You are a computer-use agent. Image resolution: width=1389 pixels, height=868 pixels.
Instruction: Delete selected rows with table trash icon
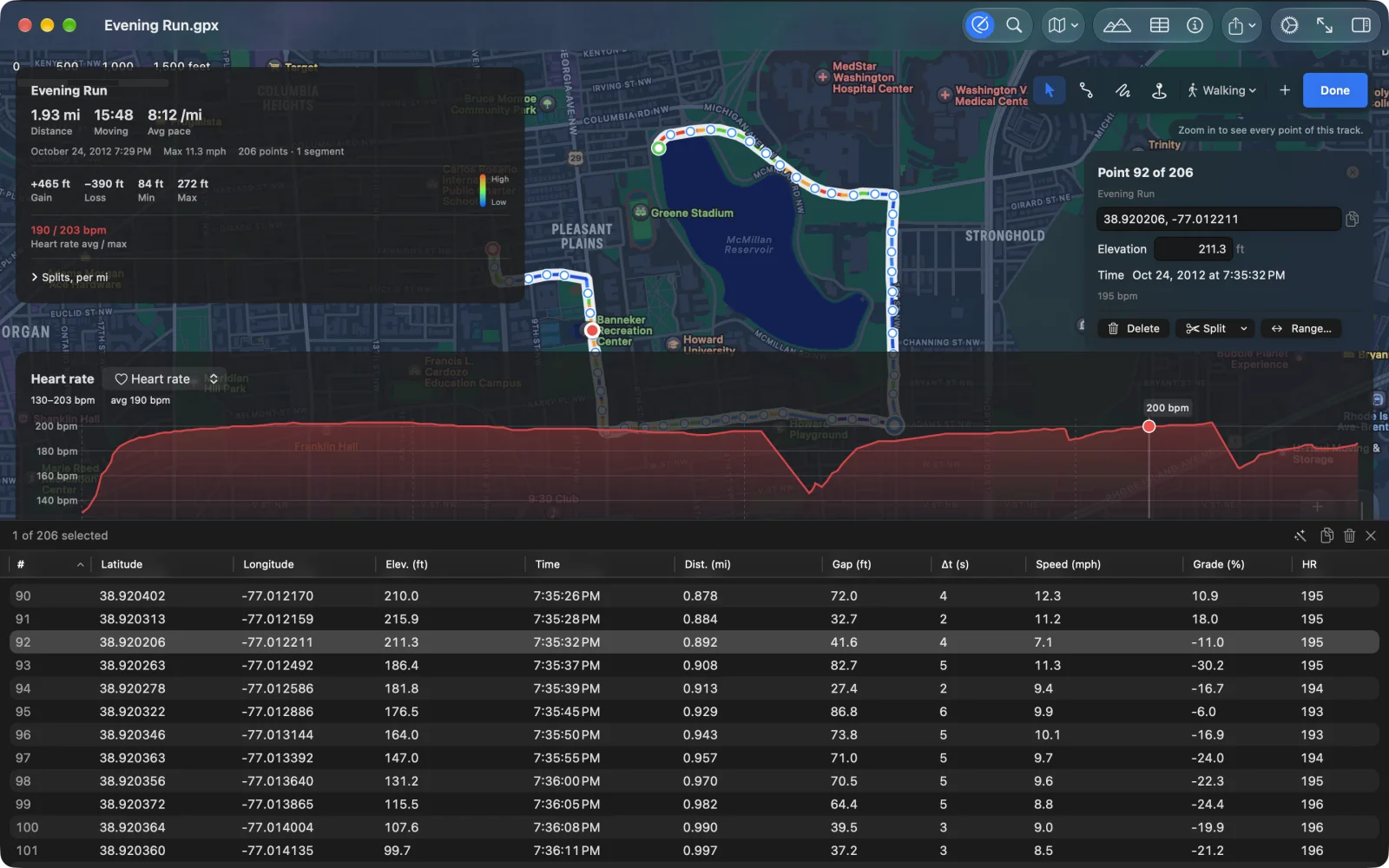1349,536
